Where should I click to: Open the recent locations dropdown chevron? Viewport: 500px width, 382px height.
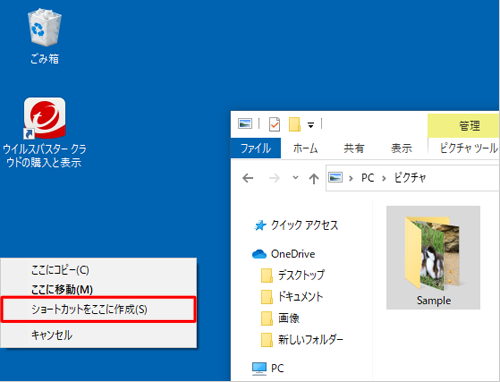295,178
